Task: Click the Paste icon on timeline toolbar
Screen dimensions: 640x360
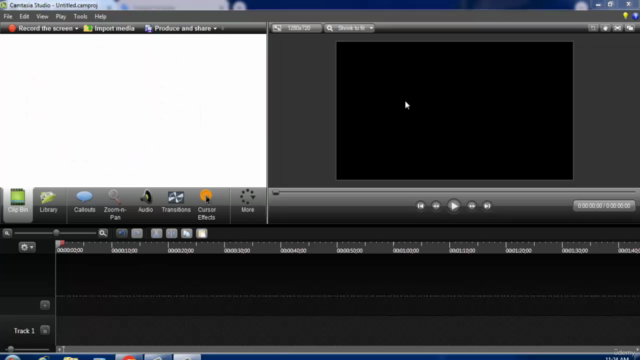Action: (x=202, y=233)
